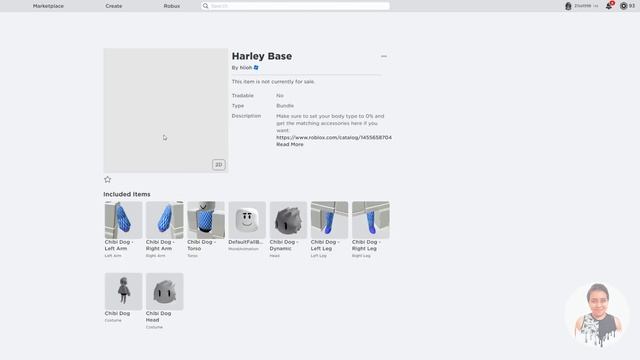Open the catalog link in description
640x360 pixels.
[334, 138]
